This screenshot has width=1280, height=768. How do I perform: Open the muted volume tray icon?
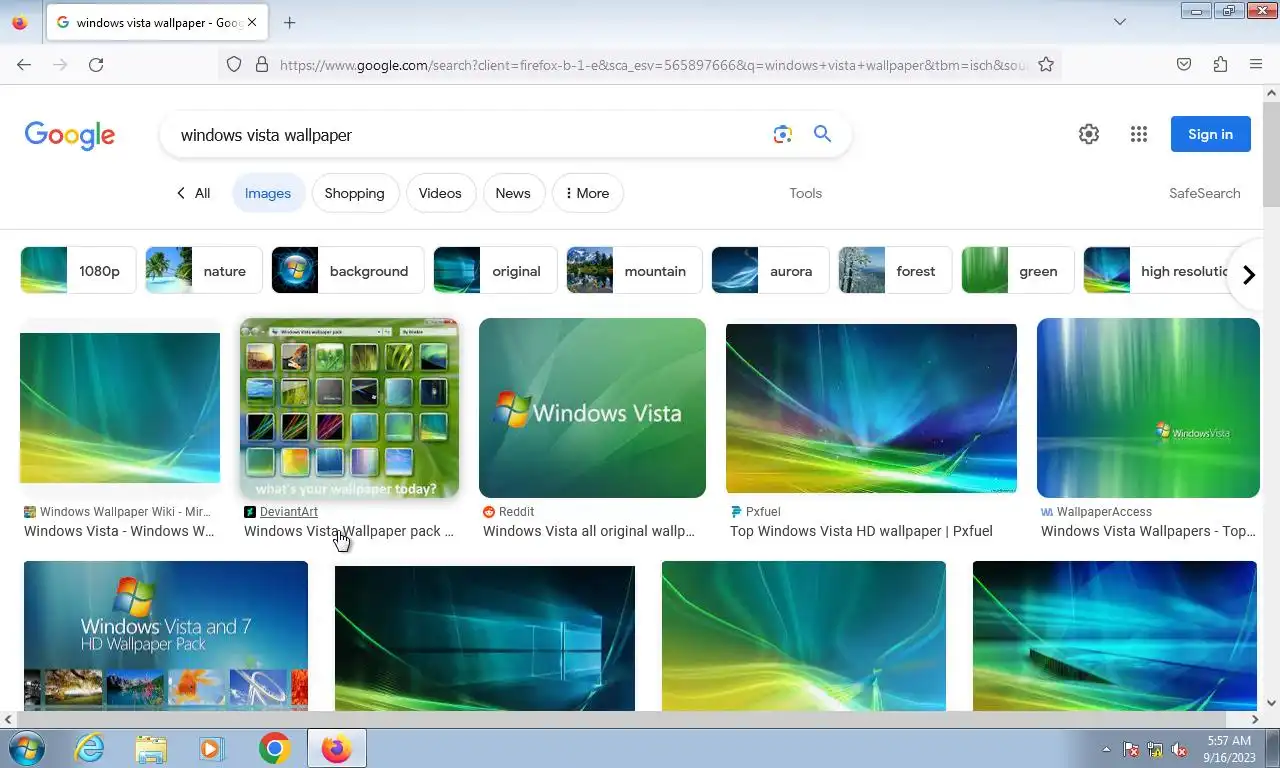(x=1179, y=749)
